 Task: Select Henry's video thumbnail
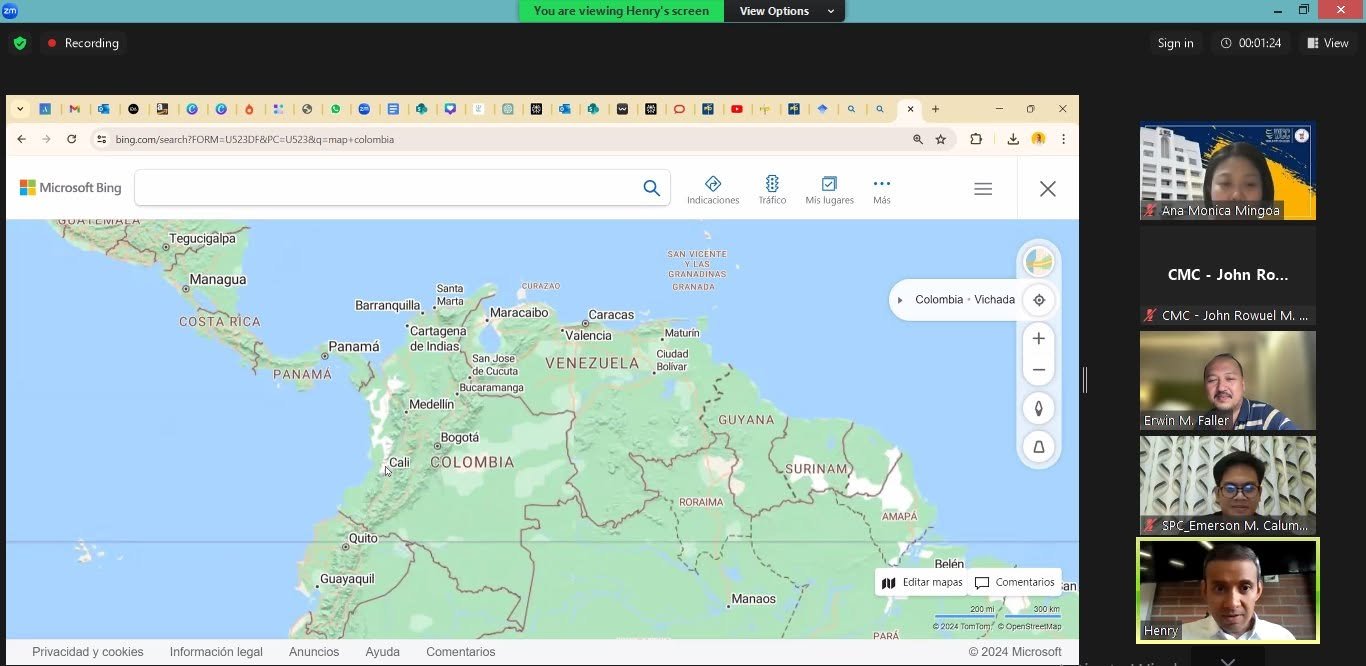pyautogui.click(x=1228, y=590)
